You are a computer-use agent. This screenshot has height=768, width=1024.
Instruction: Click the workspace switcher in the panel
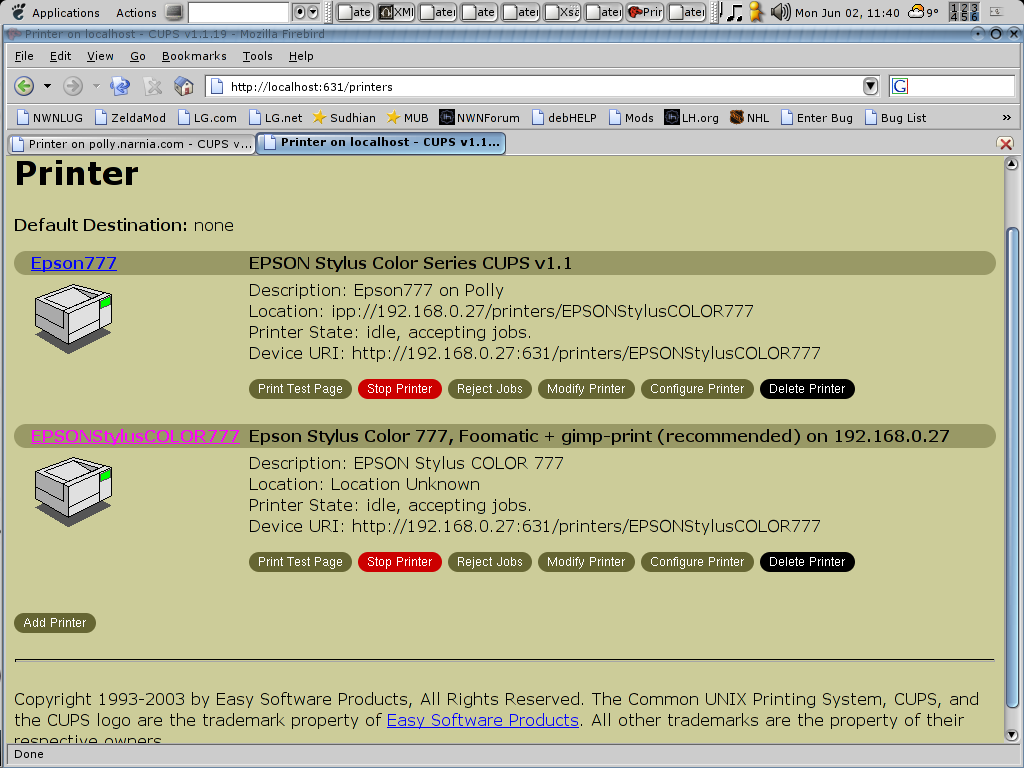pyautogui.click(x=964, y=12)
